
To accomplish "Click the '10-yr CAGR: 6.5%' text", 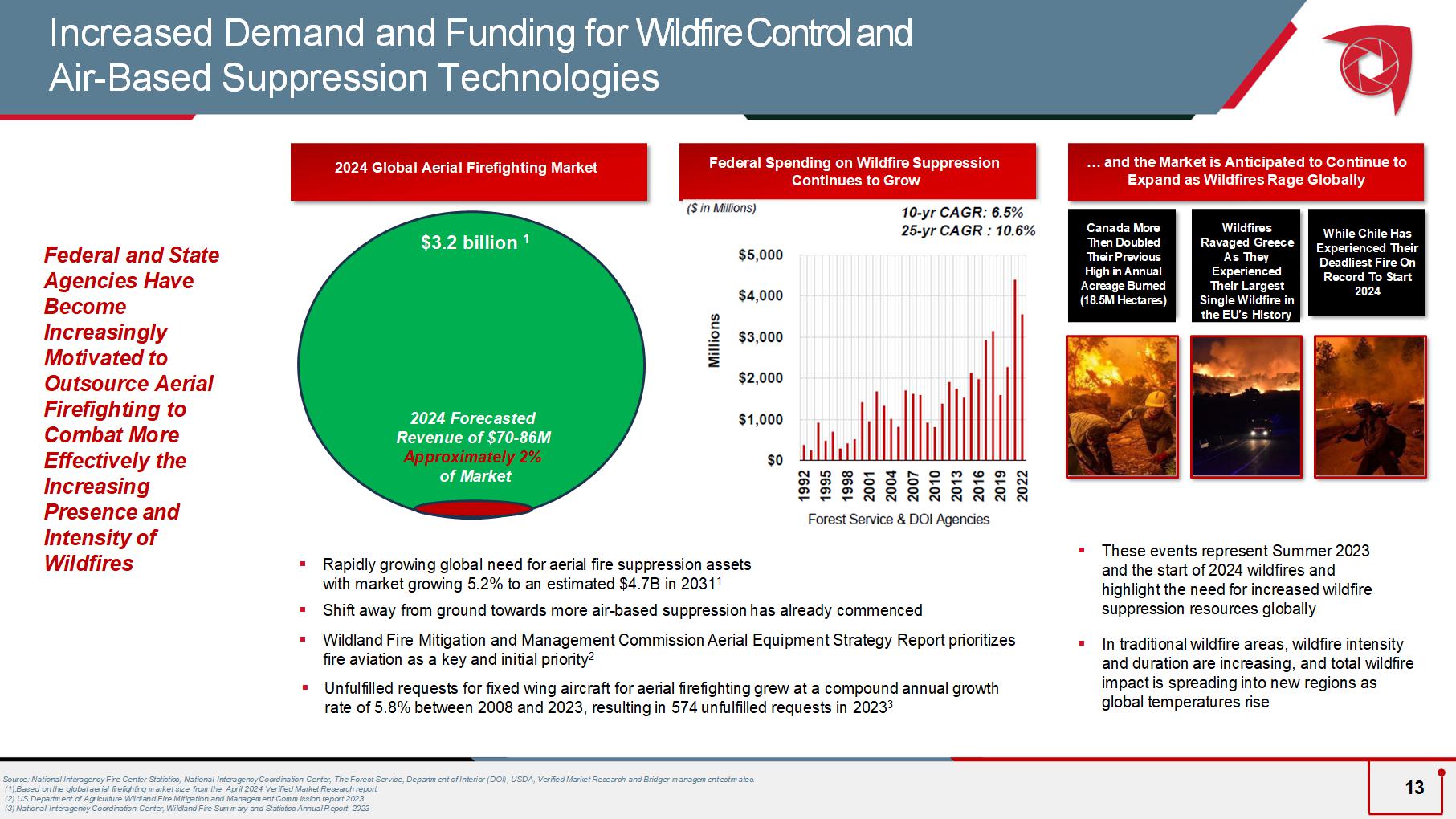I will click(962, 213).
